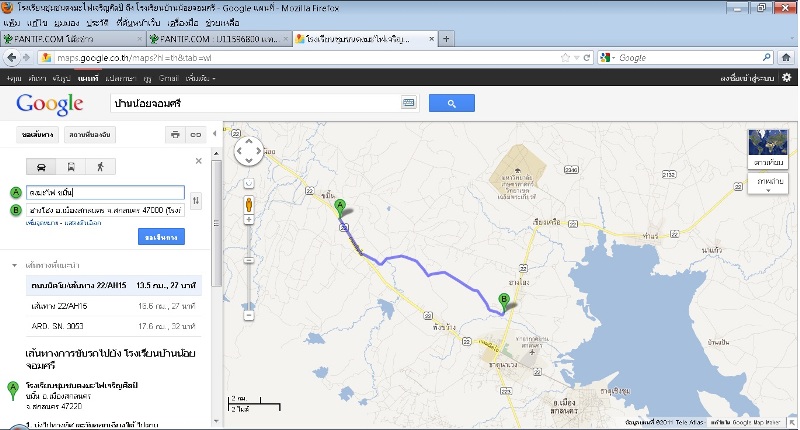Click the map pan control wheel
The image size is (800, 430).
click(249, 151)
